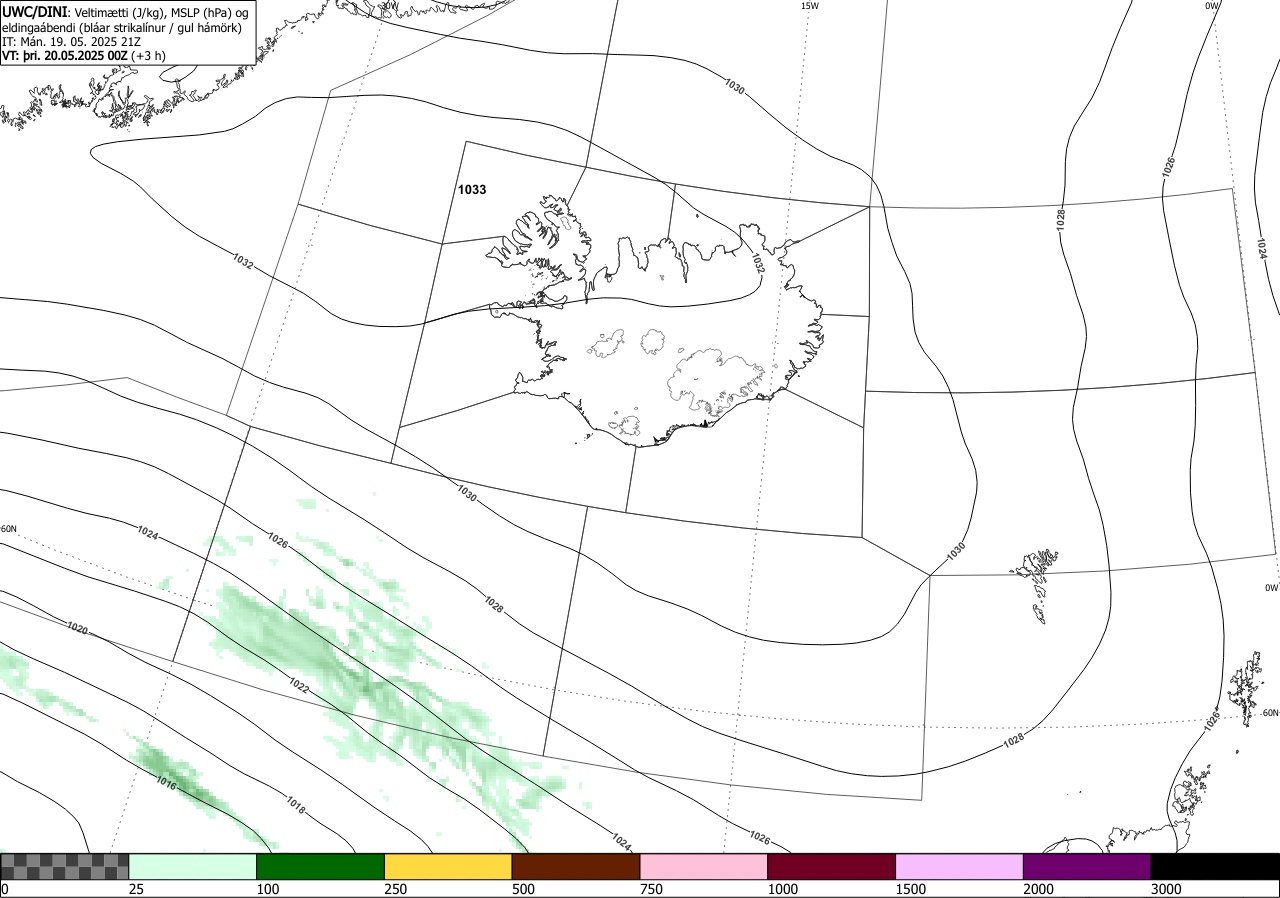
Task: Click the '1020' isobar label
Action: point(78,628)
